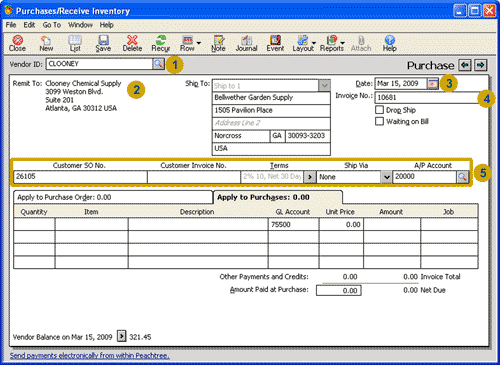Click the Row toolbar icon
Image resolution: width=500 pixels, height=365 pixels.
click(187, 44)
